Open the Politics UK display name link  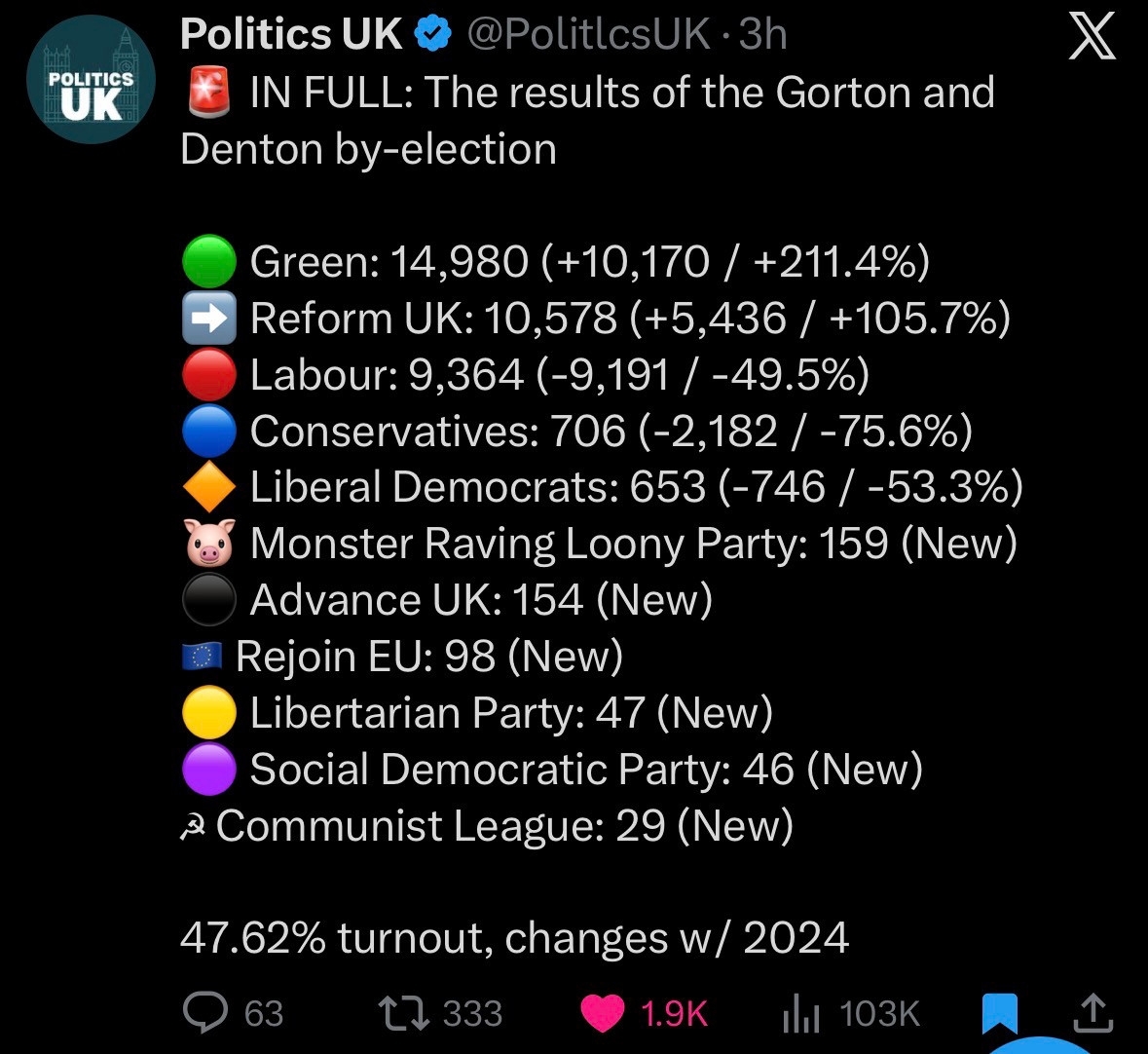tap(291, 35)
